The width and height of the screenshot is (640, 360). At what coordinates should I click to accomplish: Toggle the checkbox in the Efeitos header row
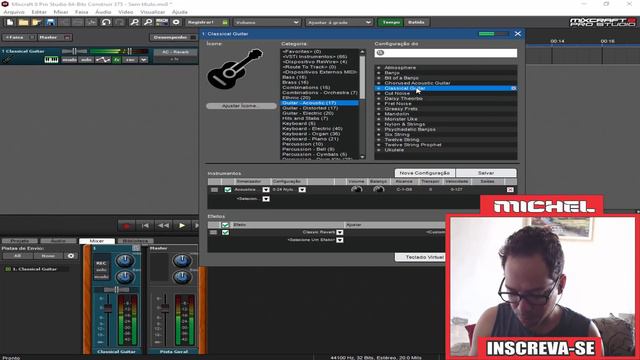(225, 225)
